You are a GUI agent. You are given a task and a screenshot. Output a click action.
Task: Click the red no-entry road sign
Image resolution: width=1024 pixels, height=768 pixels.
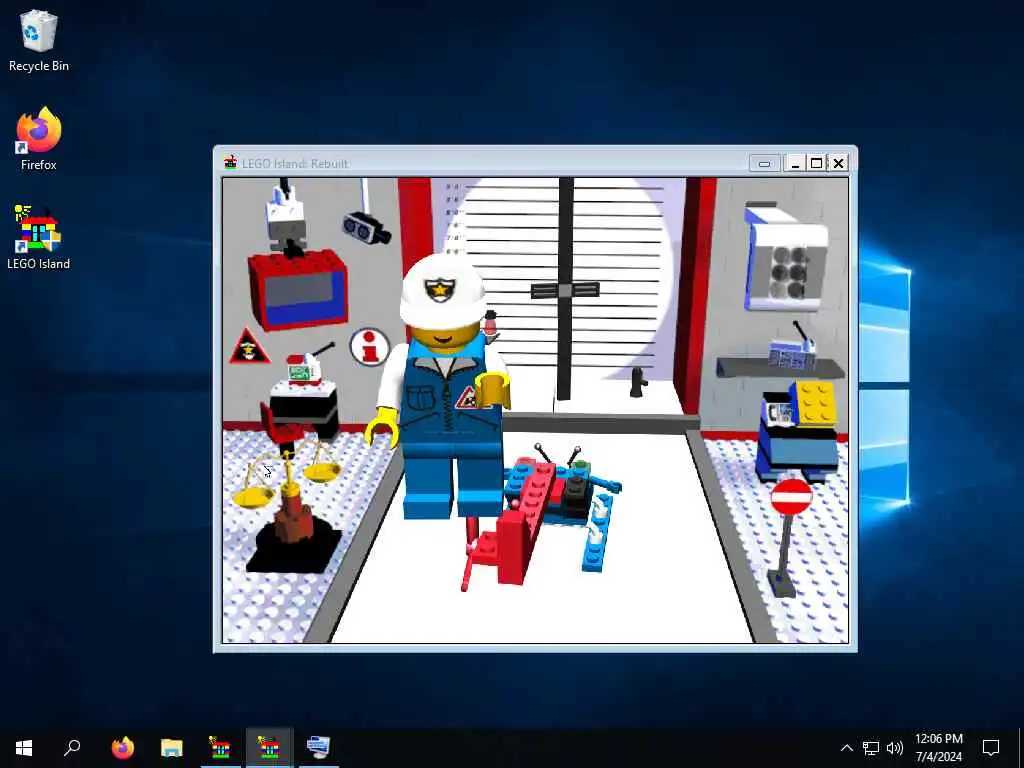click(x=788, y=536)
